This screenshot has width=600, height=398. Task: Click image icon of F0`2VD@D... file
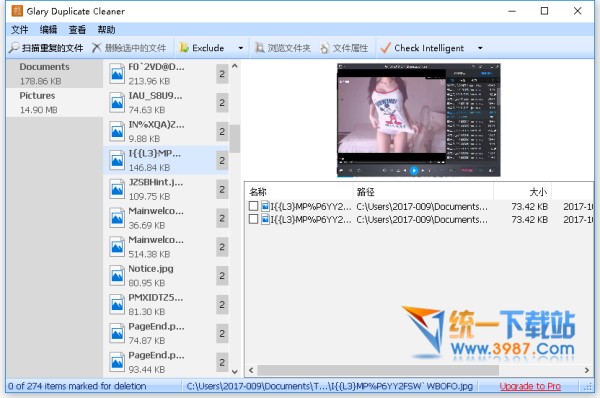[x=117, y=74]
